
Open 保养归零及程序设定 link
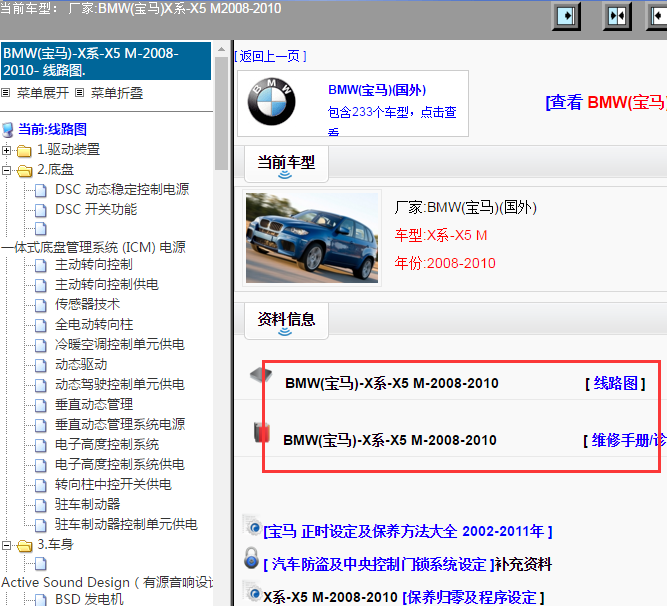click(473, 597)
